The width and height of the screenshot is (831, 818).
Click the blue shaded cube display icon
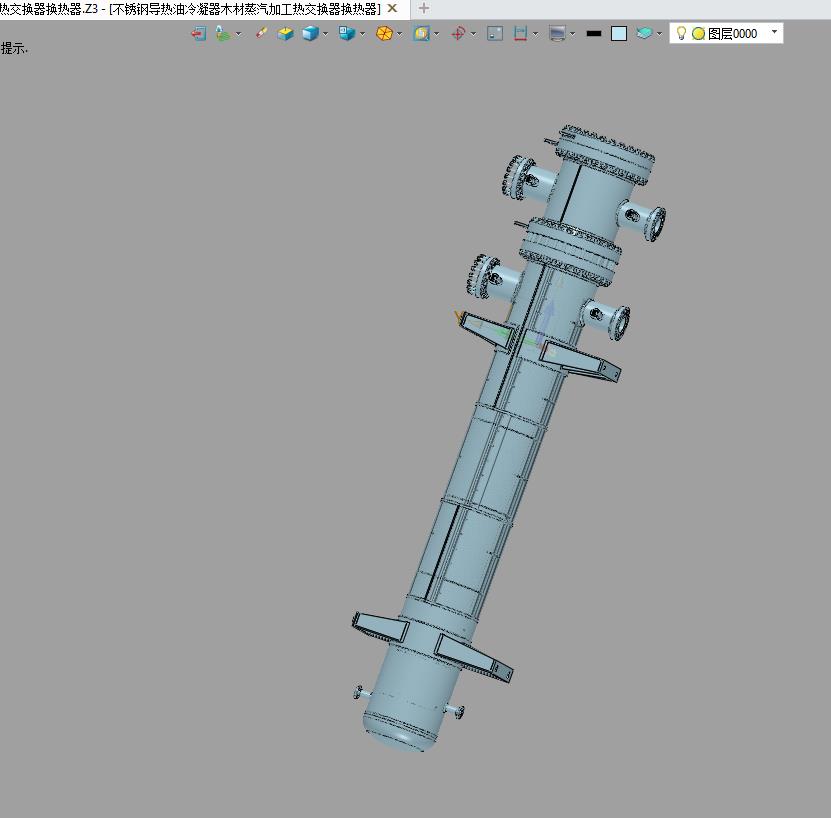pyautogui.click(x=310, y=34)
